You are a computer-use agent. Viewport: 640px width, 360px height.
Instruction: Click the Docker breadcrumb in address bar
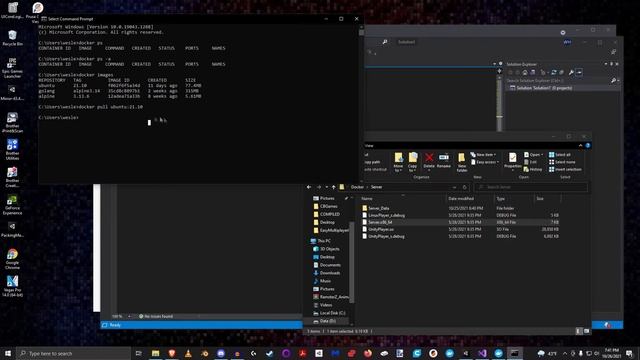pyautogui.click(x=357, y=187)
